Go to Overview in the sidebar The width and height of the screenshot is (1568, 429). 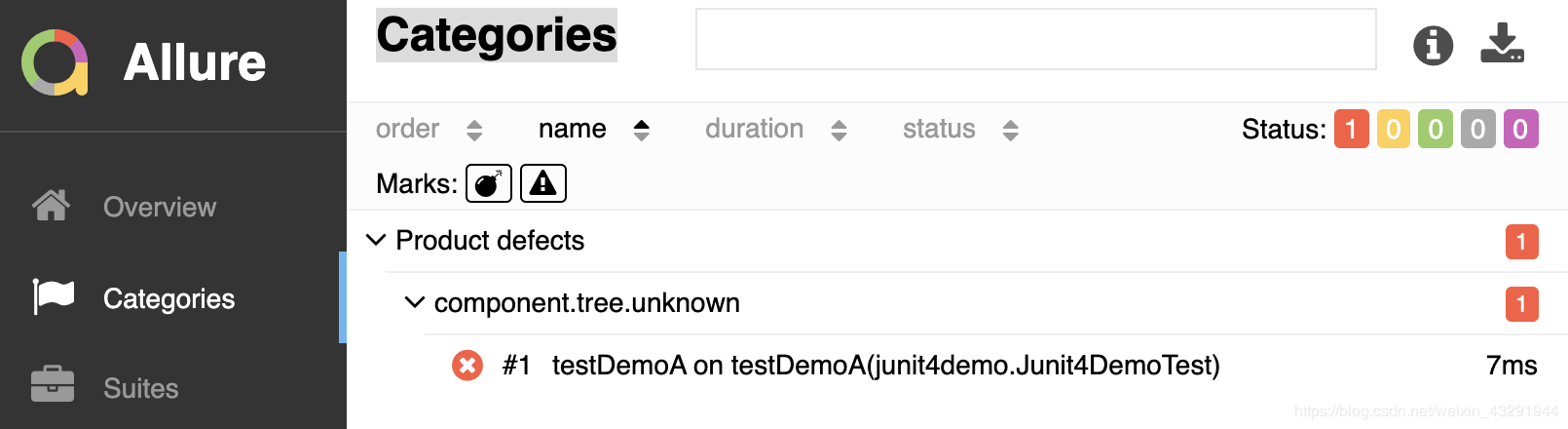point(160,207)
